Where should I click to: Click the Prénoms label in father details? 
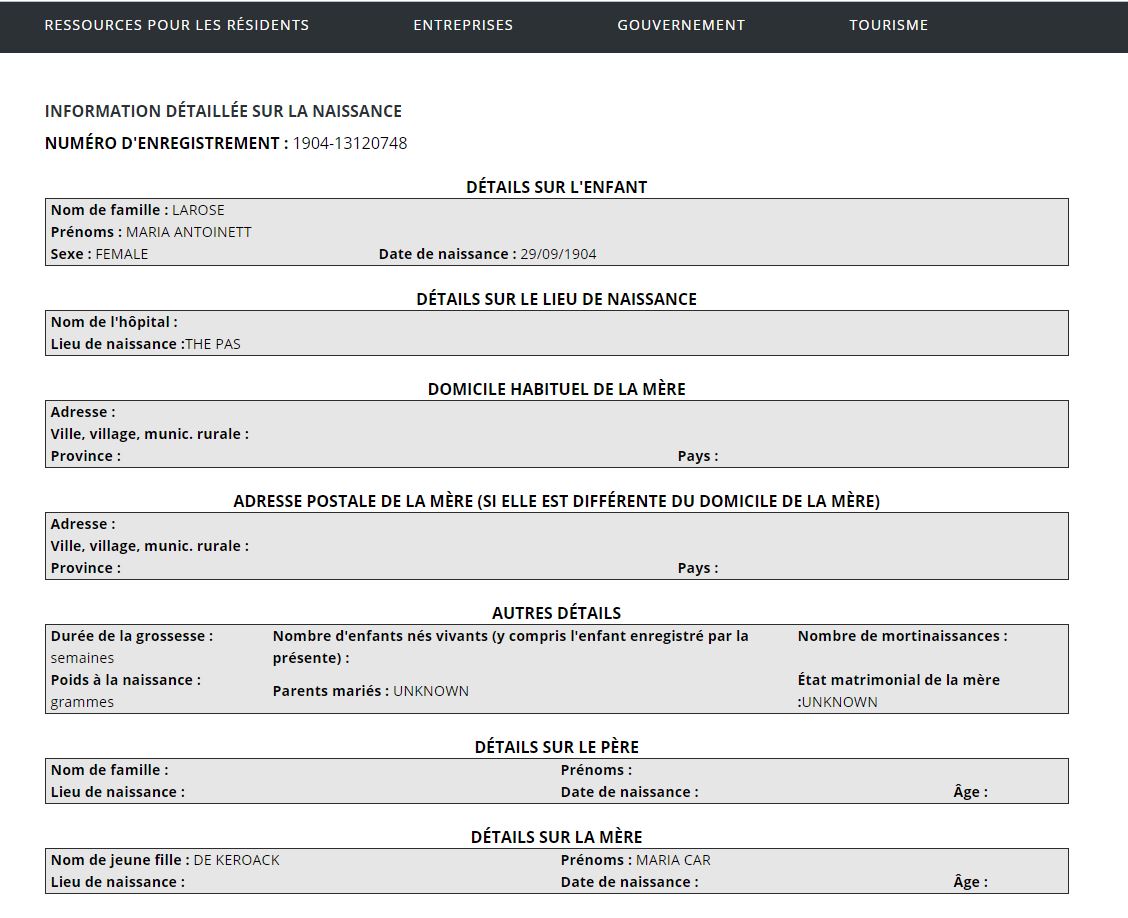596,770
